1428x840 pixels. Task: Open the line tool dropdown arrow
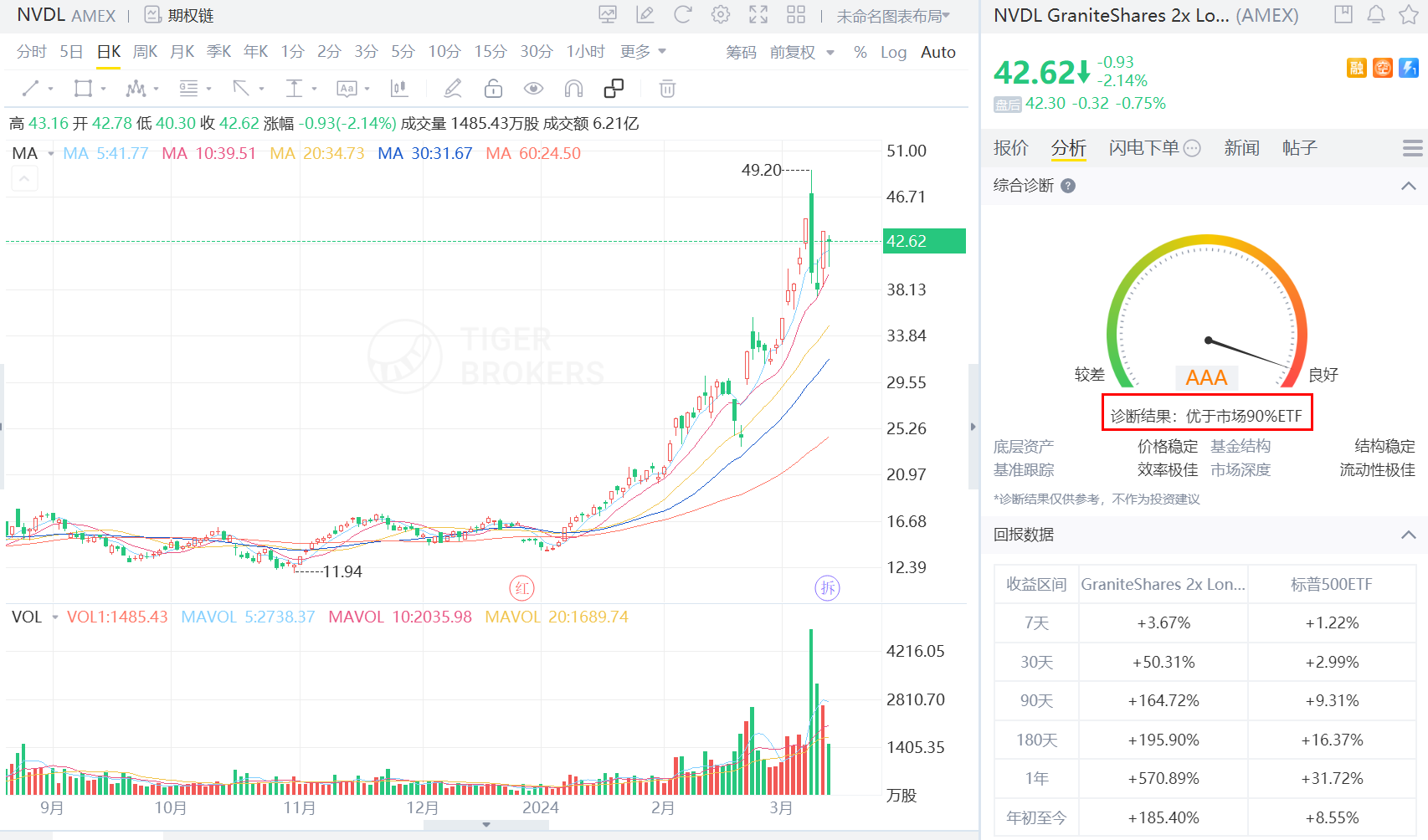[51, 89]
